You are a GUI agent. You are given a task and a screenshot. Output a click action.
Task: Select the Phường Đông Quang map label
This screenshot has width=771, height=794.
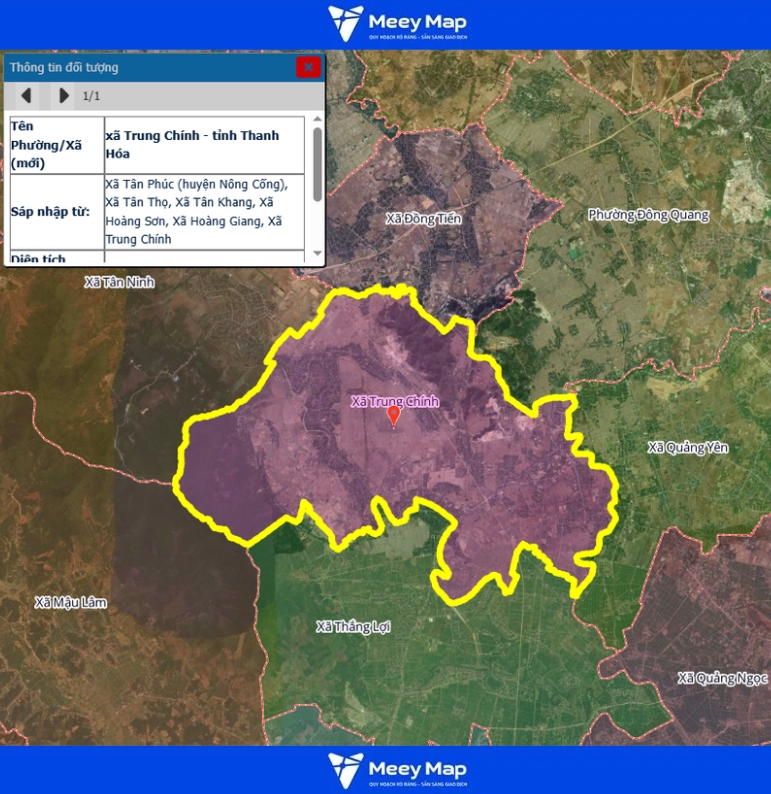tap(648, 215)
